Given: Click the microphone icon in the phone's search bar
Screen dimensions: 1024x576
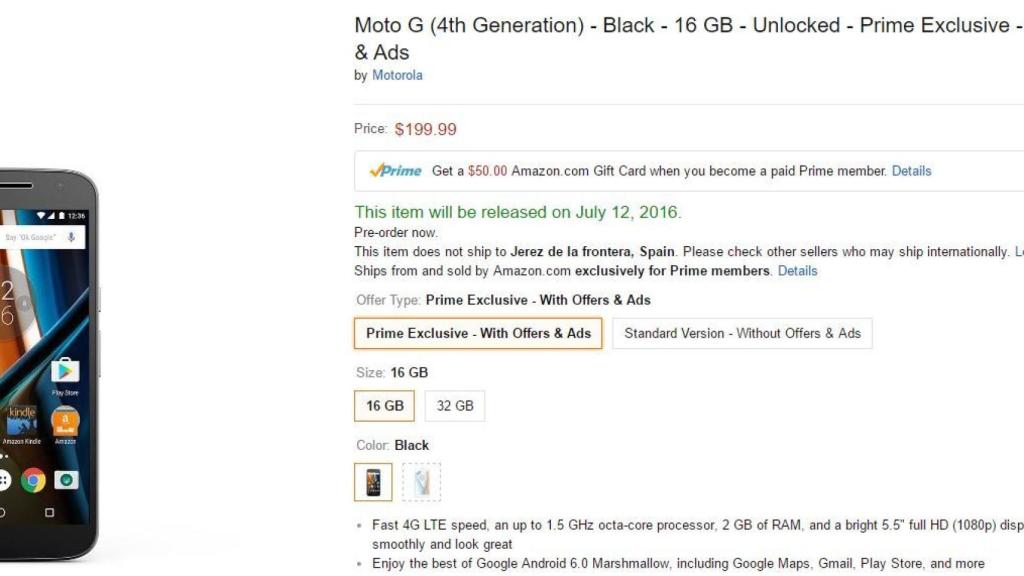Looking at the screenshot, I should (72, 237).
